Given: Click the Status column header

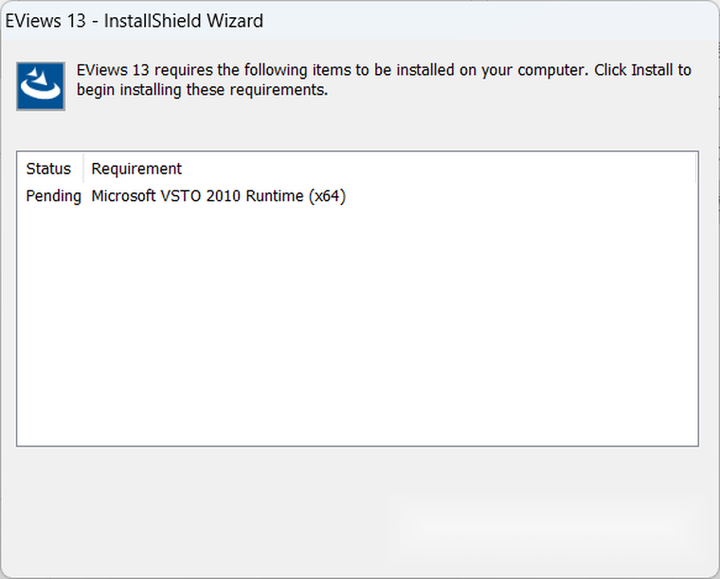Looking at the screenshot, I should [48, 168].
